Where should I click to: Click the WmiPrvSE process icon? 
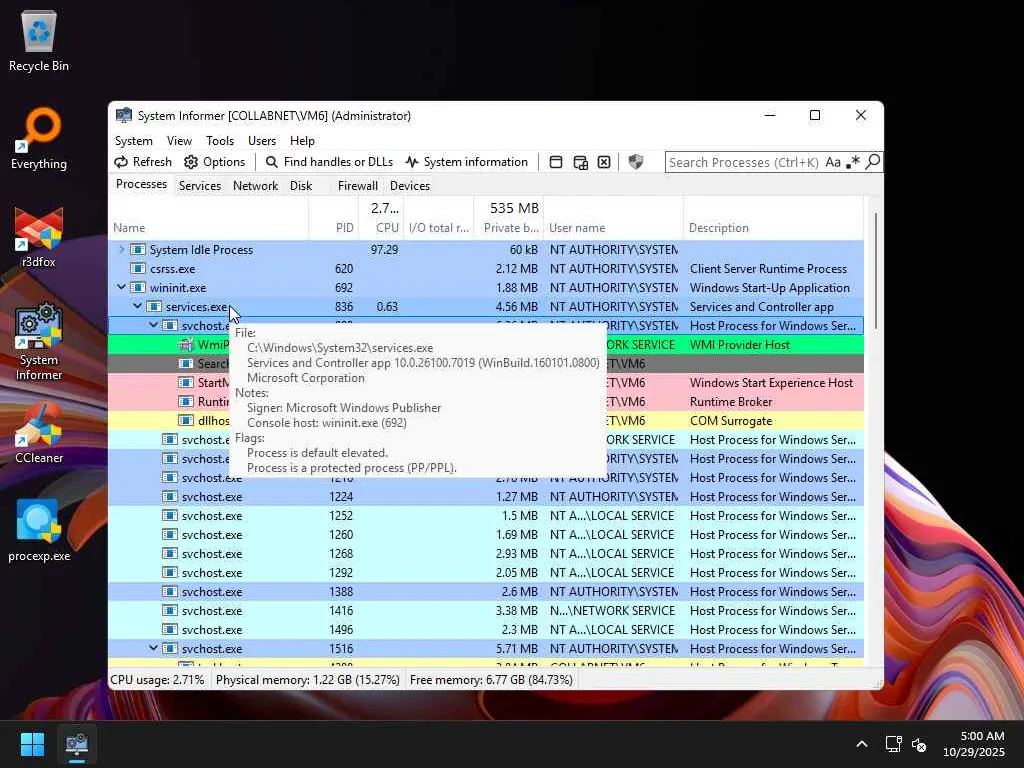186,345
